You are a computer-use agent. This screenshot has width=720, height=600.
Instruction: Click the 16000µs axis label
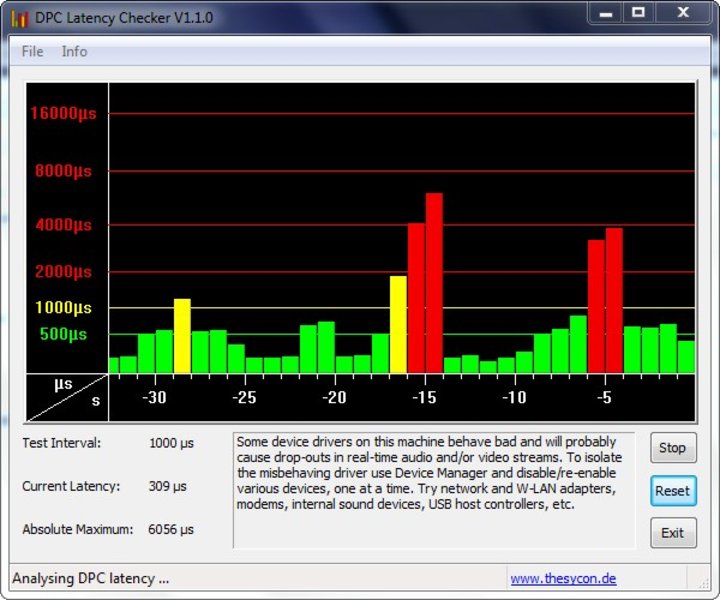[63, 113]
